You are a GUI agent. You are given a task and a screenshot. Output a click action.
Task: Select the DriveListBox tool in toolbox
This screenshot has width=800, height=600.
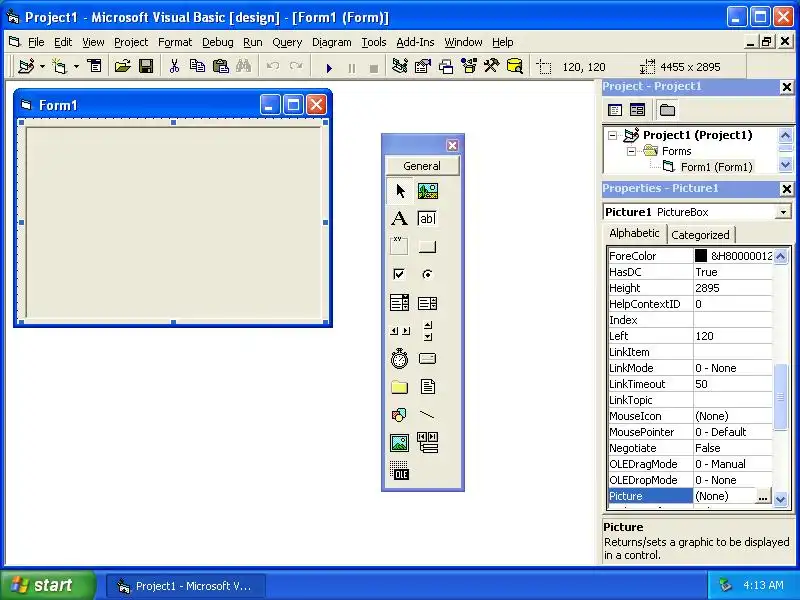pos(428,359)
